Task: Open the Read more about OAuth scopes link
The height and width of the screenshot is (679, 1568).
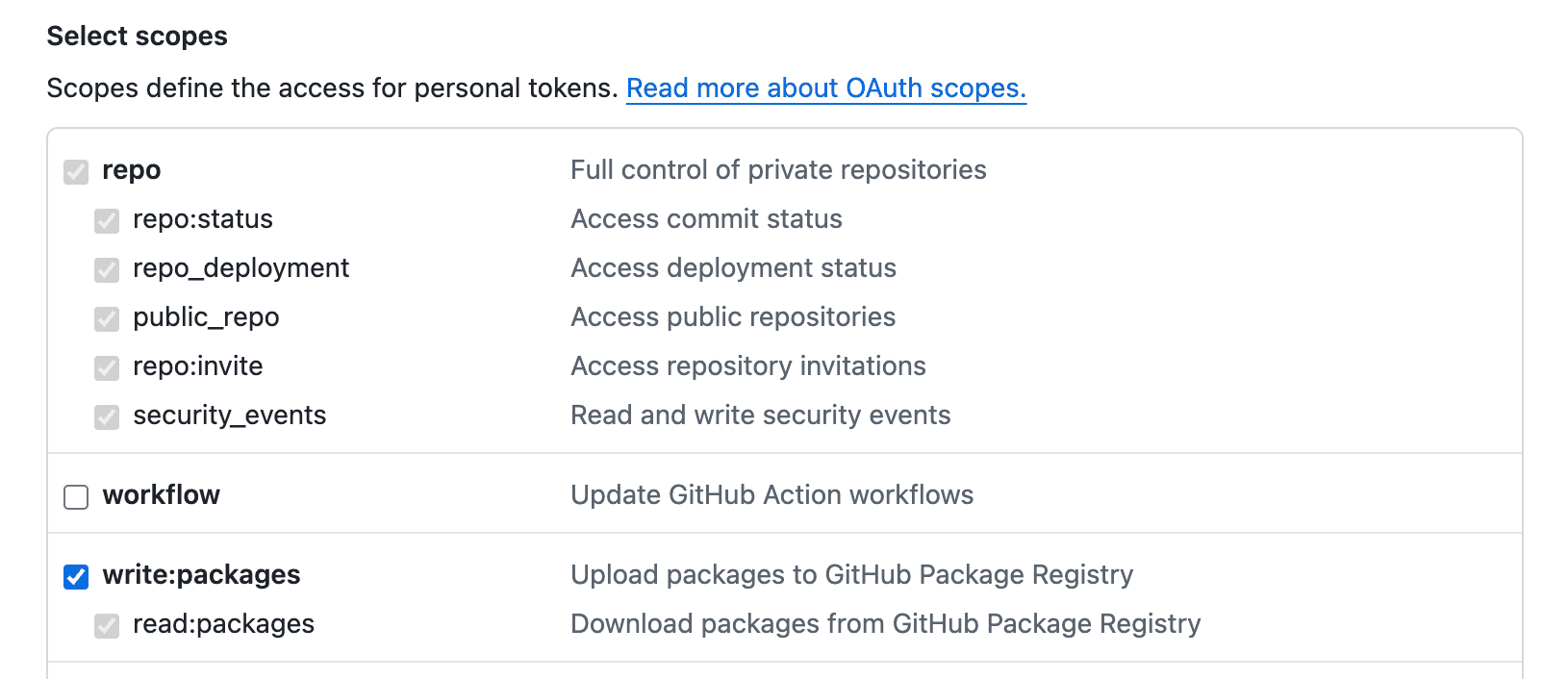Action: (x=825, y=88)
